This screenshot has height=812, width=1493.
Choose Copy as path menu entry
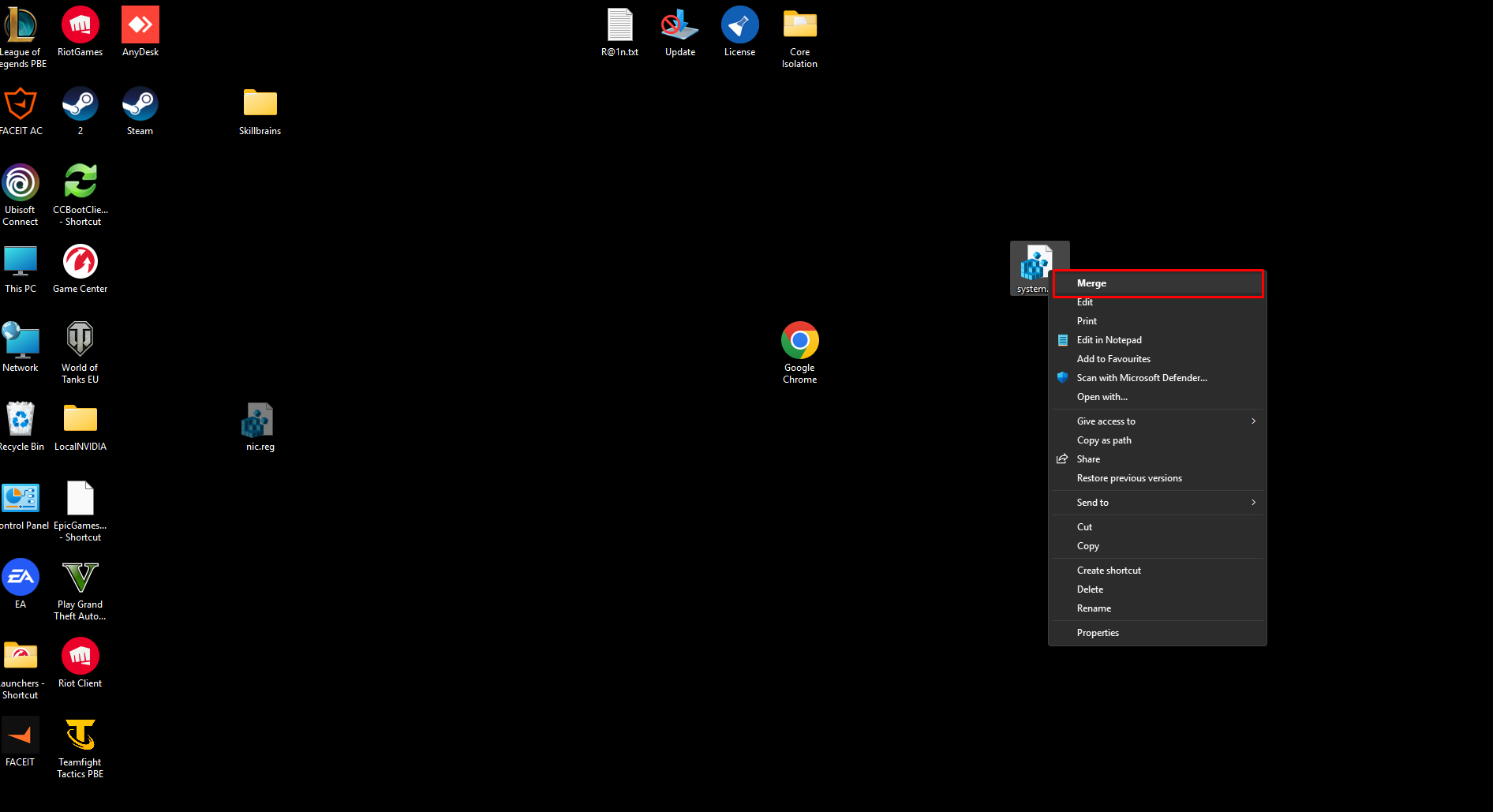click(1158, 440)
